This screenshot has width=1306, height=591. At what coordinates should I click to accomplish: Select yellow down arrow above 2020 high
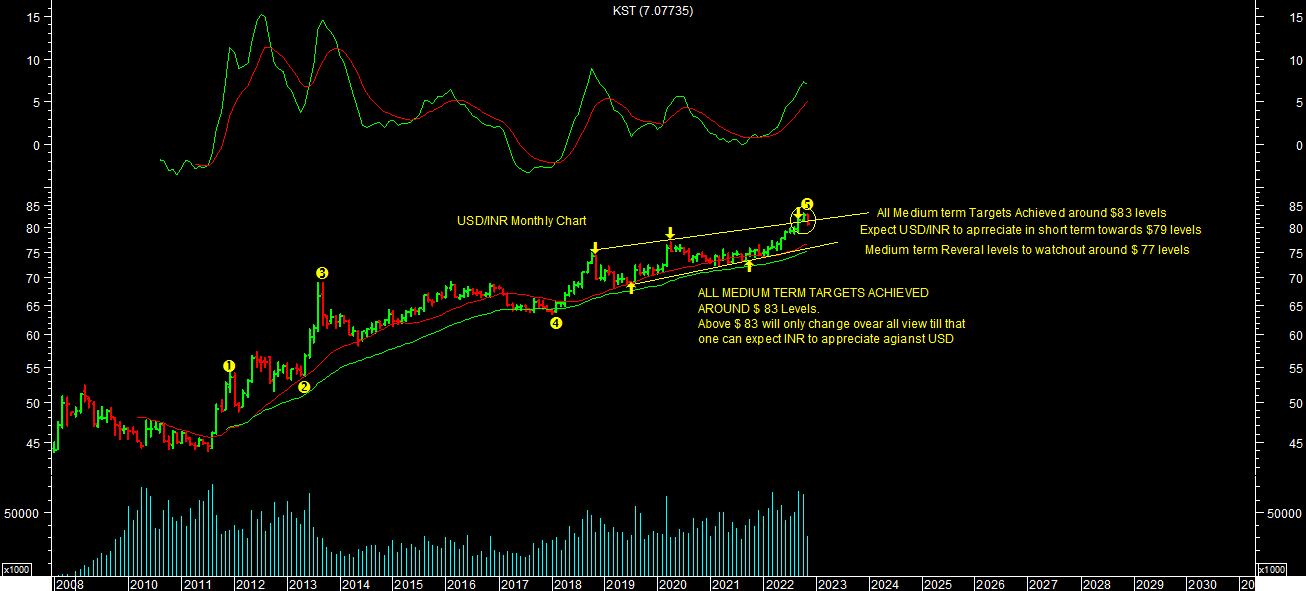(x=669, y=234)
